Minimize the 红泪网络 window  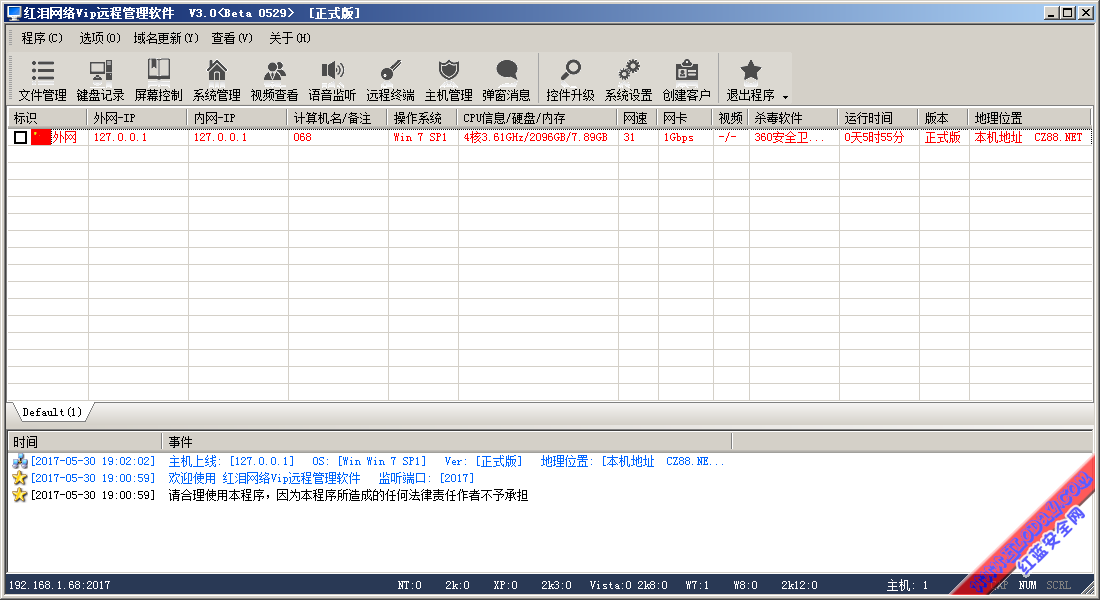coord(1051,13)
